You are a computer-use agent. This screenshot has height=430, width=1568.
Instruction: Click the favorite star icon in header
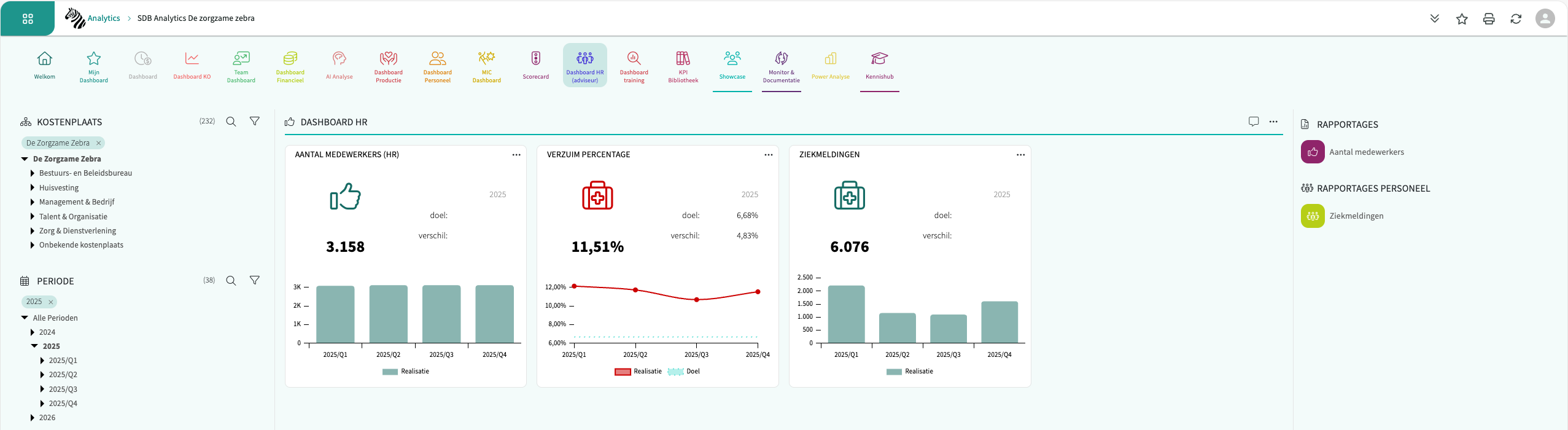(1462, 19)
